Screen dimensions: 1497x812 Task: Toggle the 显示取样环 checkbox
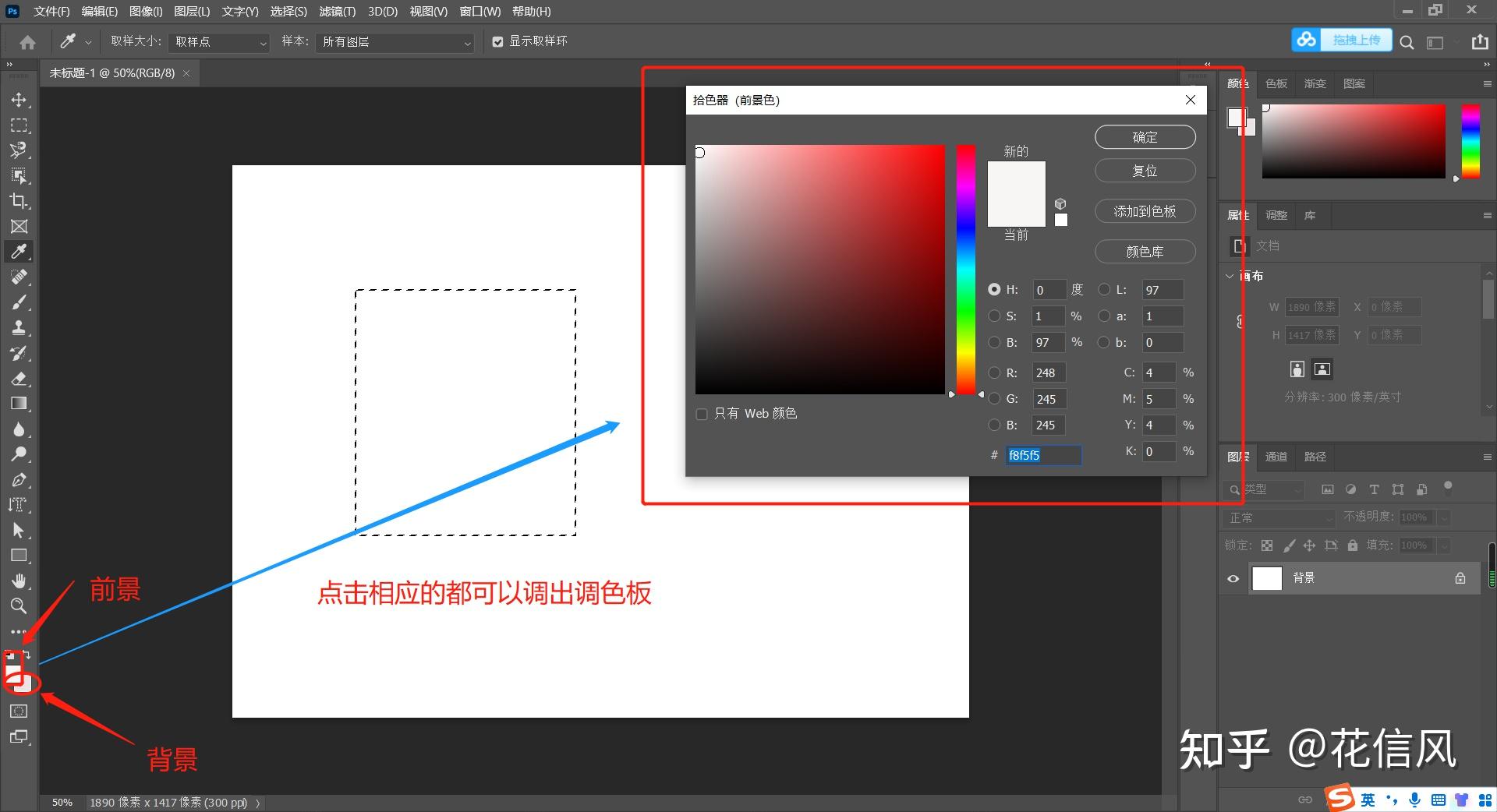pos(497,42)
